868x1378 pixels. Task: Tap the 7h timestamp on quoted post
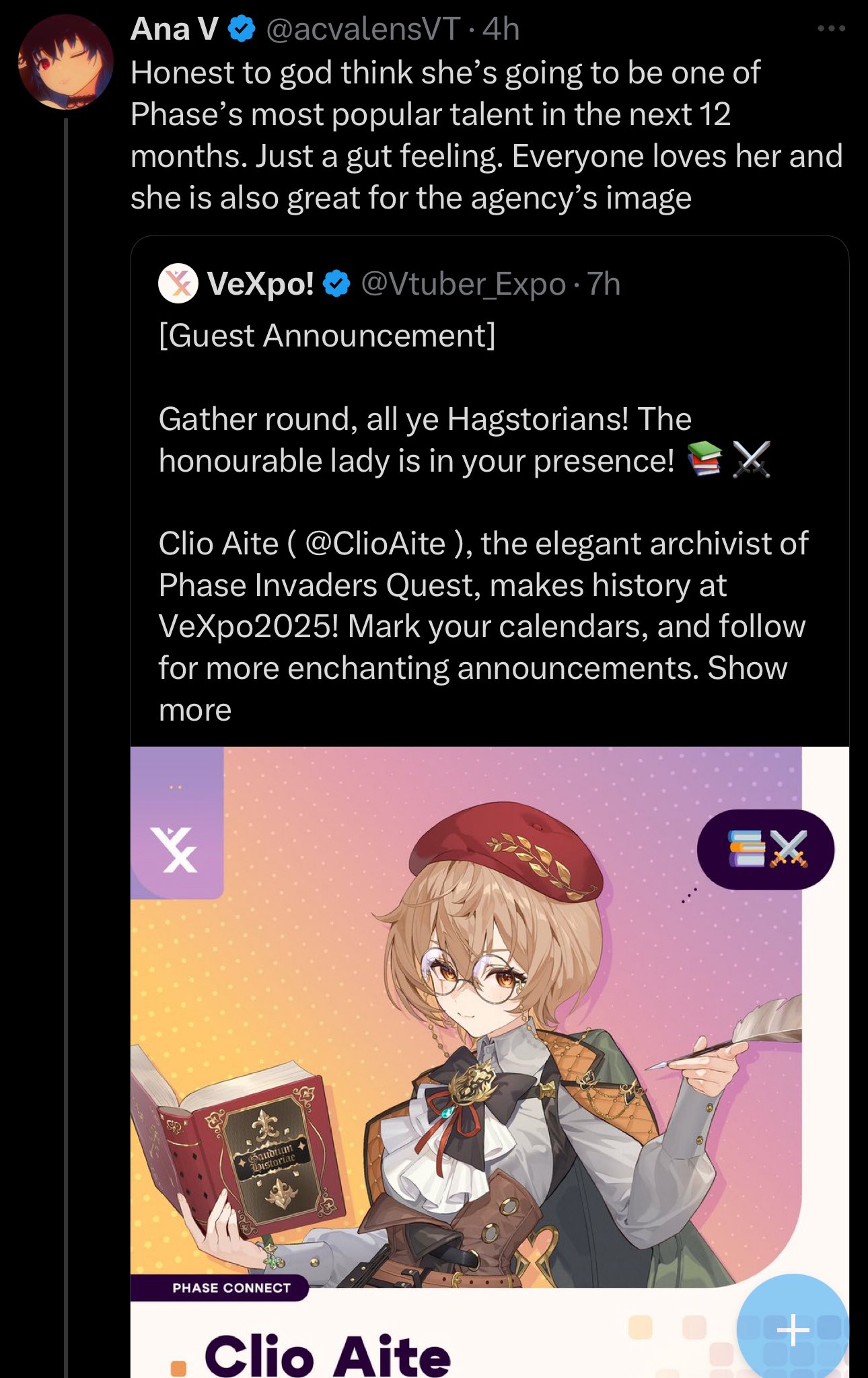(604, 284)
